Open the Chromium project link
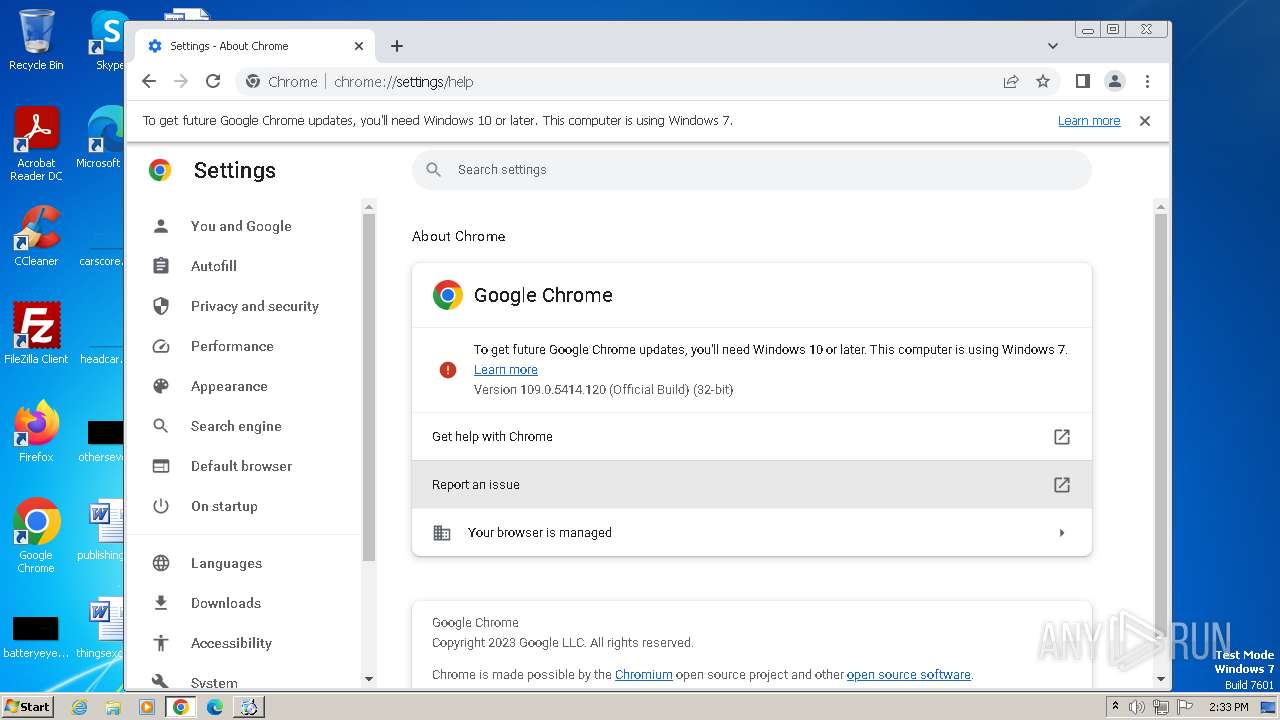This screenshot has width=1280, height=720. pyautogui.click(x=644, y=675)
